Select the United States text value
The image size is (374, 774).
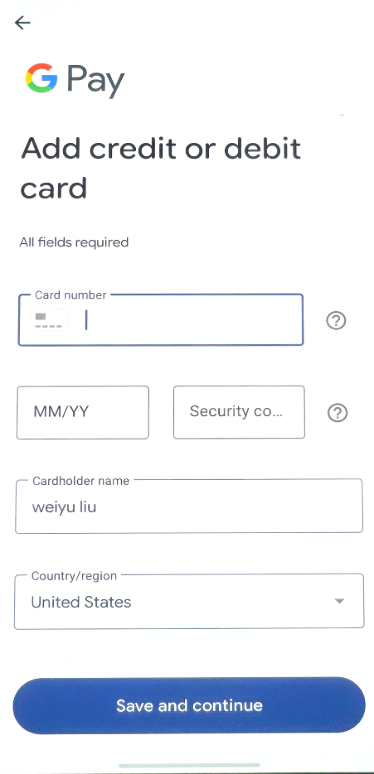coord(81,602)
